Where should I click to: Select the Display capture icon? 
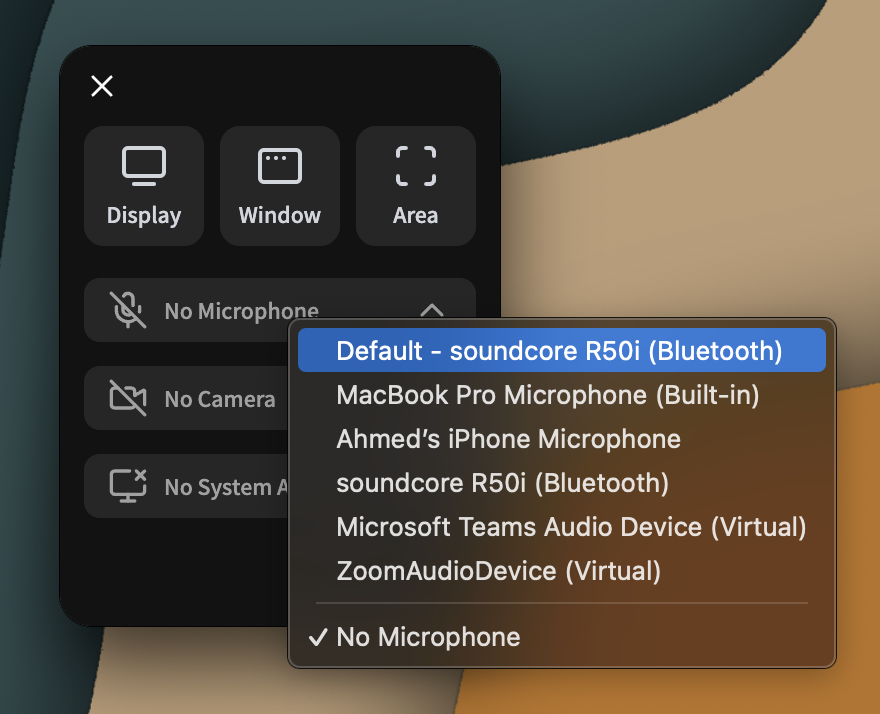coord(144,186)
